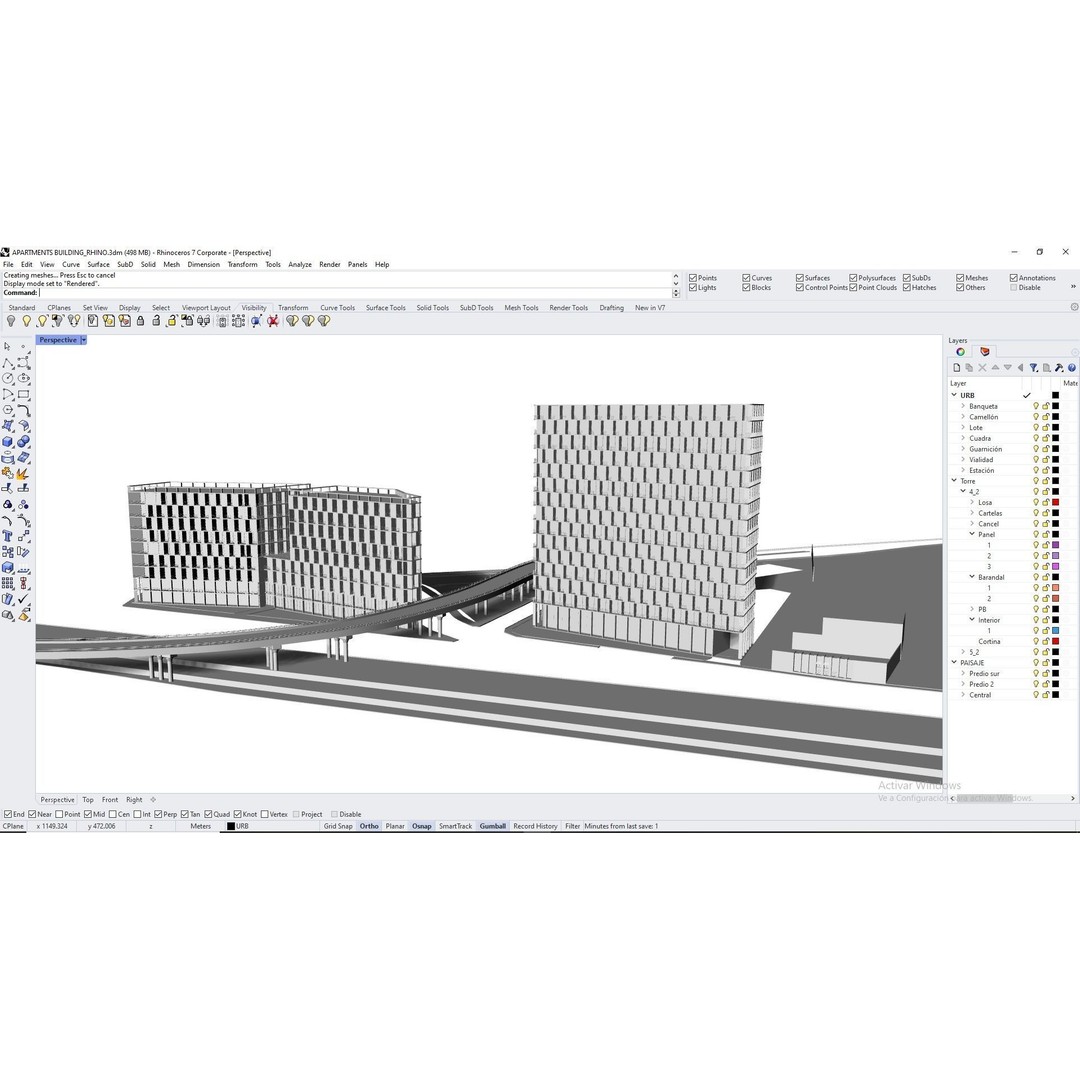Select the pointer Cancel tool
Viewport: 1080px width, 1080px height.
coord(8,346)
